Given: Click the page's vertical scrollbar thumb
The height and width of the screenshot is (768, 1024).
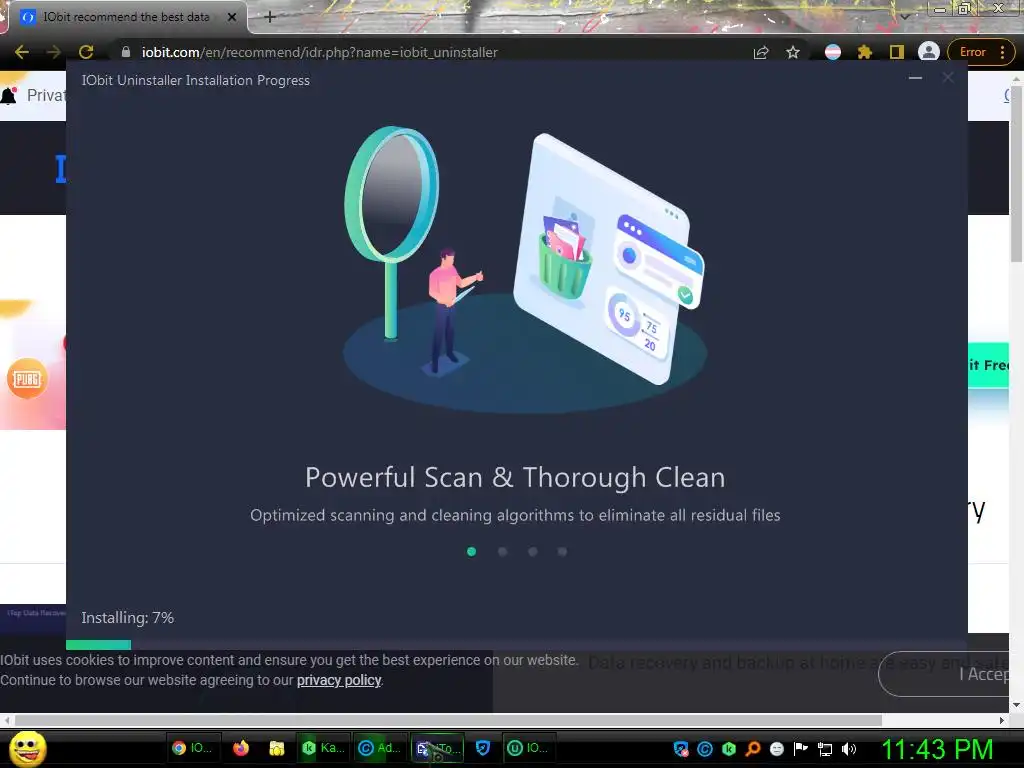Looking at the screenshot, I should (1016, 173).
